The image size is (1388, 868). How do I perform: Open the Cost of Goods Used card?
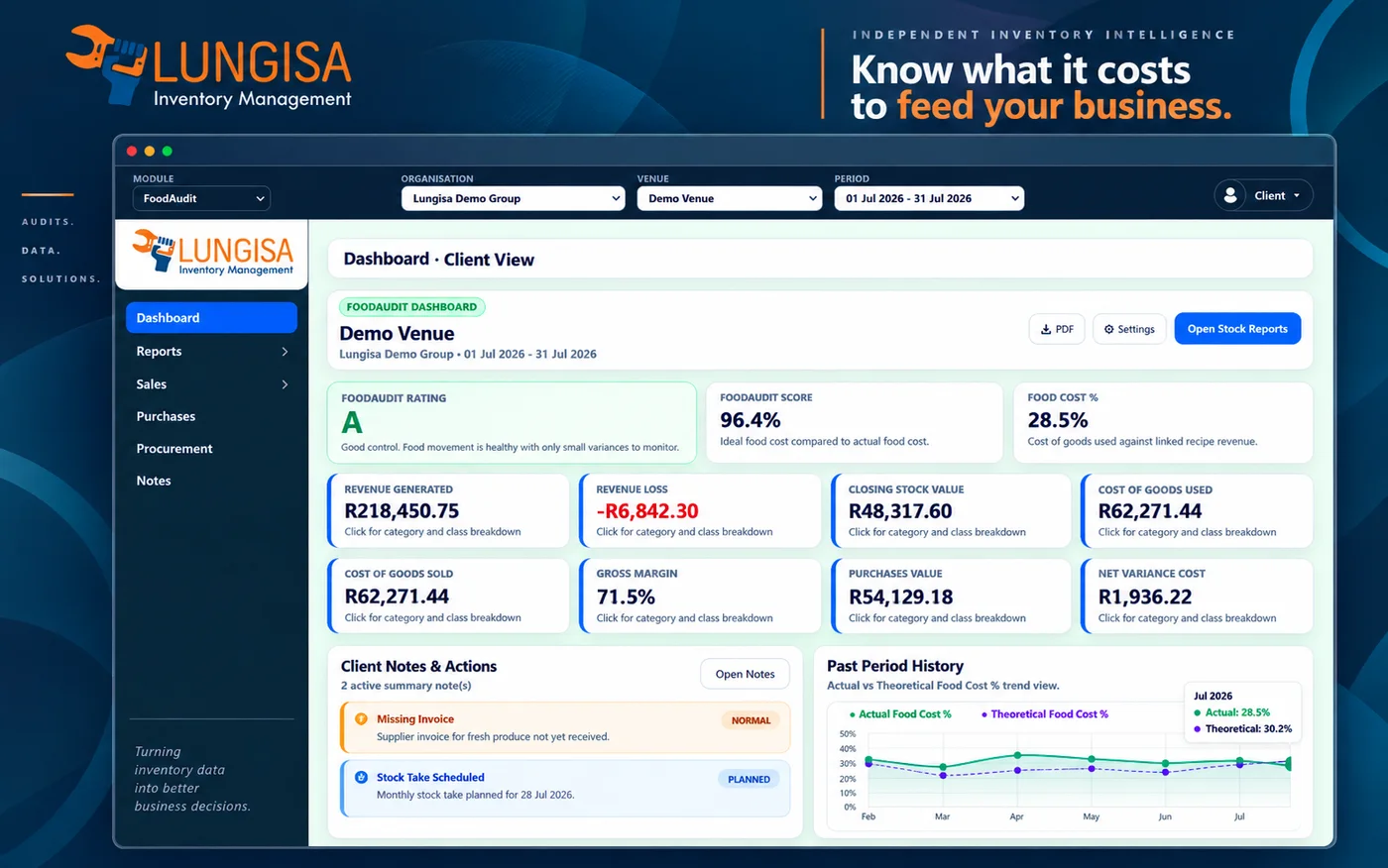click(1197, 510)
